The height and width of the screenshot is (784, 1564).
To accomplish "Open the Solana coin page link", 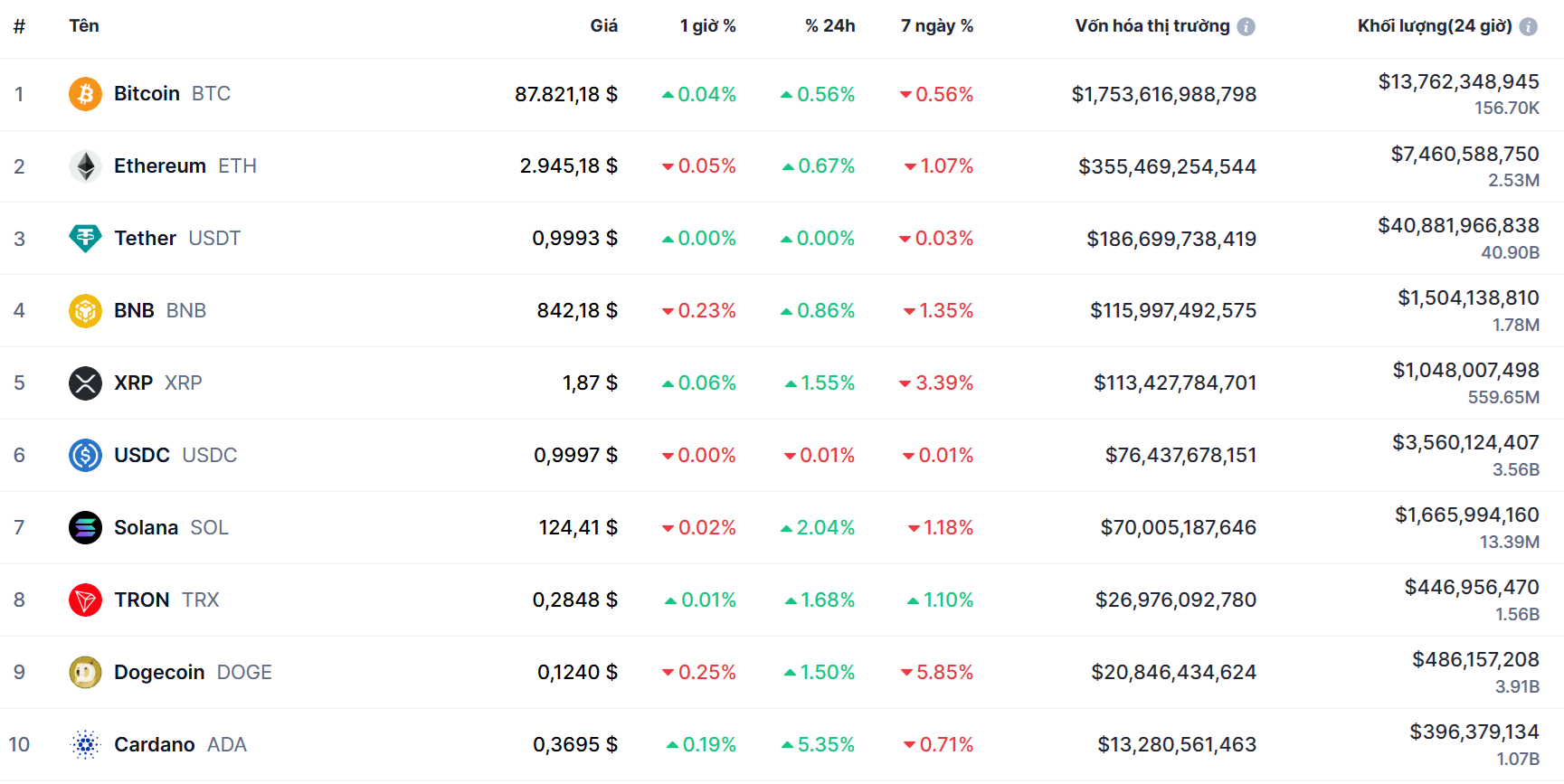I will [x=171, y=527].
